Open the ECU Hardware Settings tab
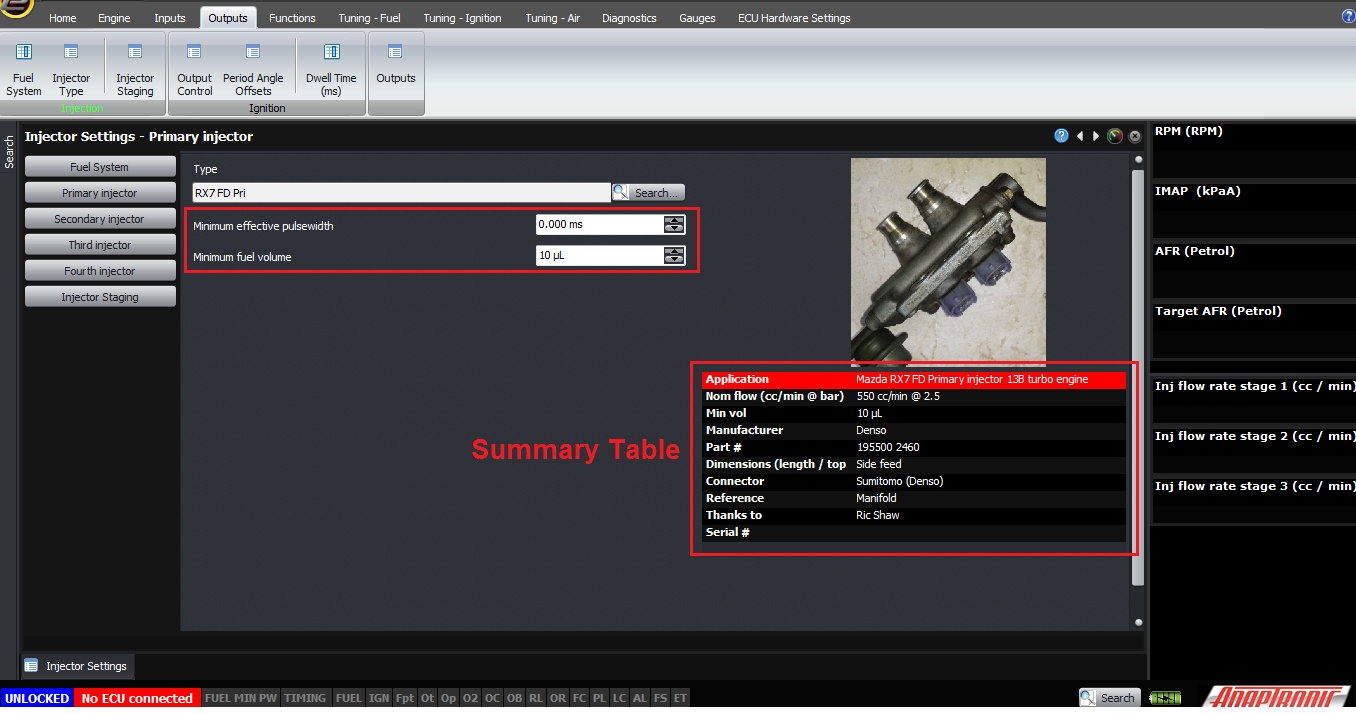The image size is (1356, 714). 794,18
